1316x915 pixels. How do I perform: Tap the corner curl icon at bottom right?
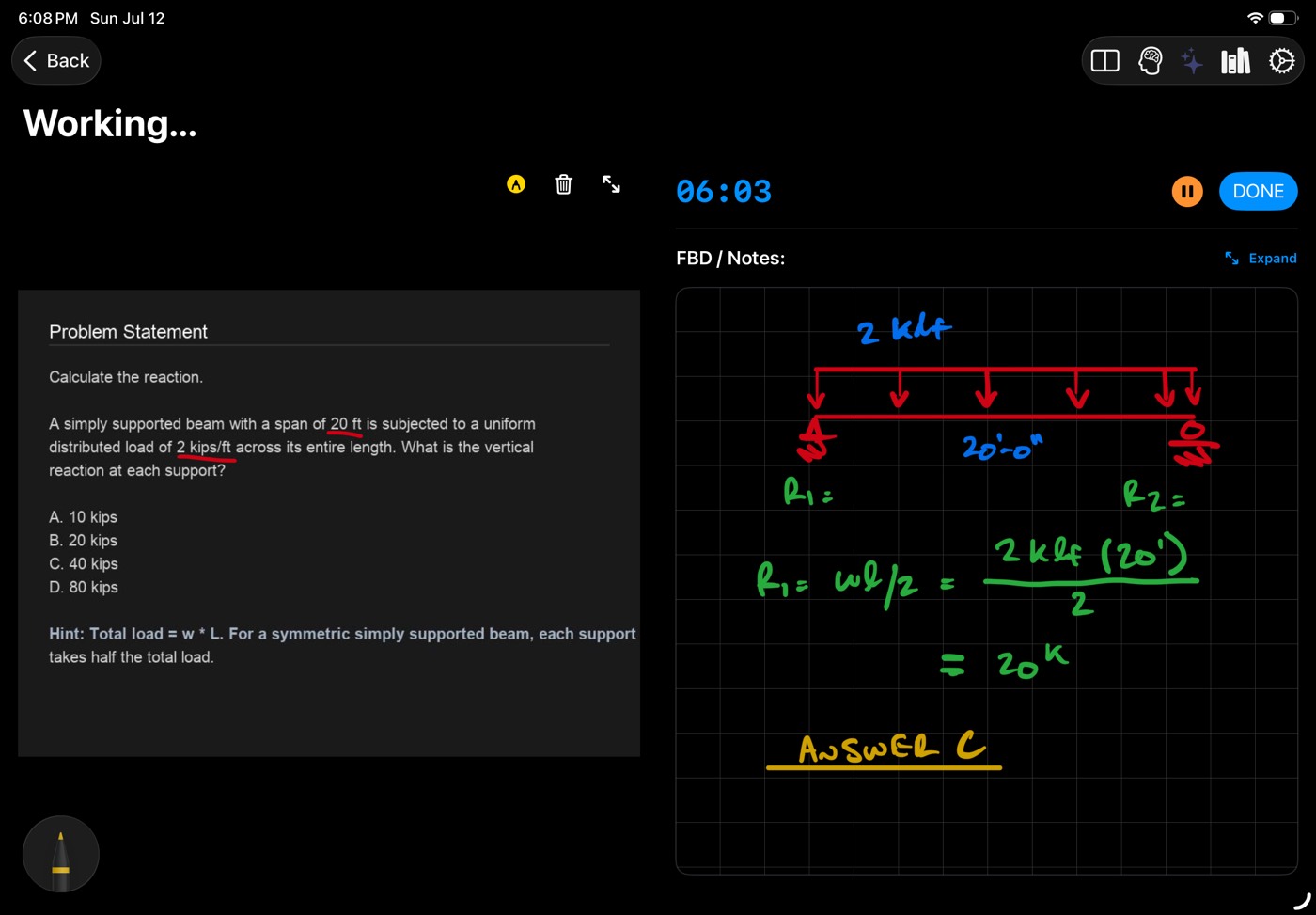tap(1302, 901)
